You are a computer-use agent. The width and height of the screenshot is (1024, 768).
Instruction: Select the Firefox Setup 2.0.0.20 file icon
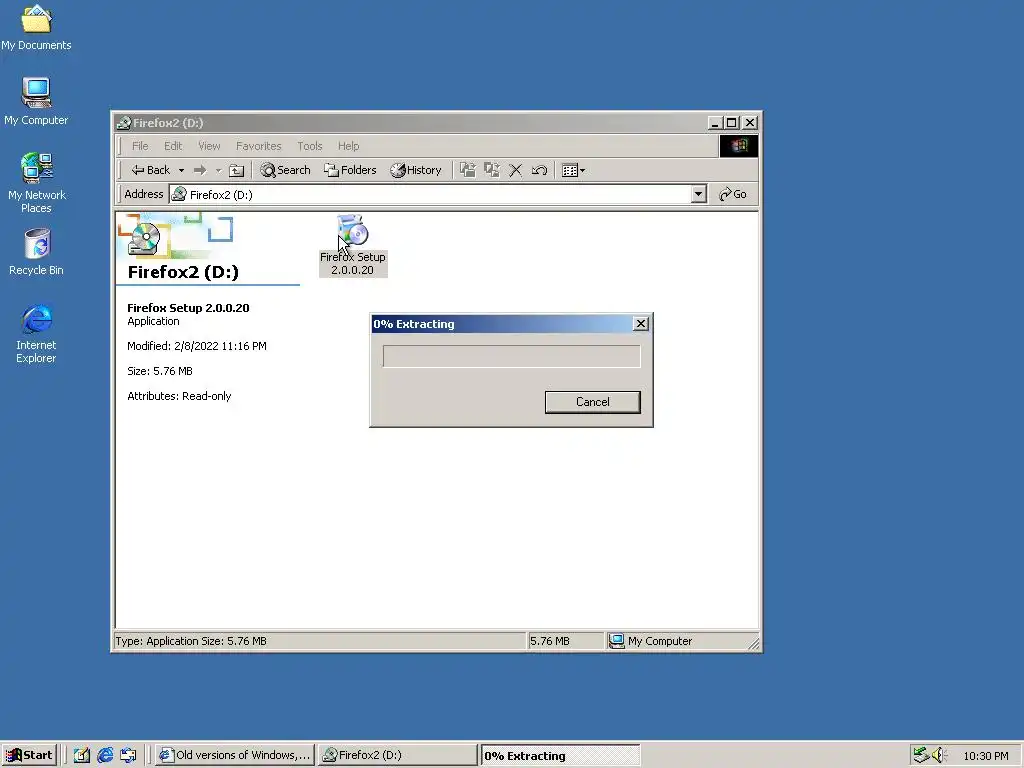(353, 246)
